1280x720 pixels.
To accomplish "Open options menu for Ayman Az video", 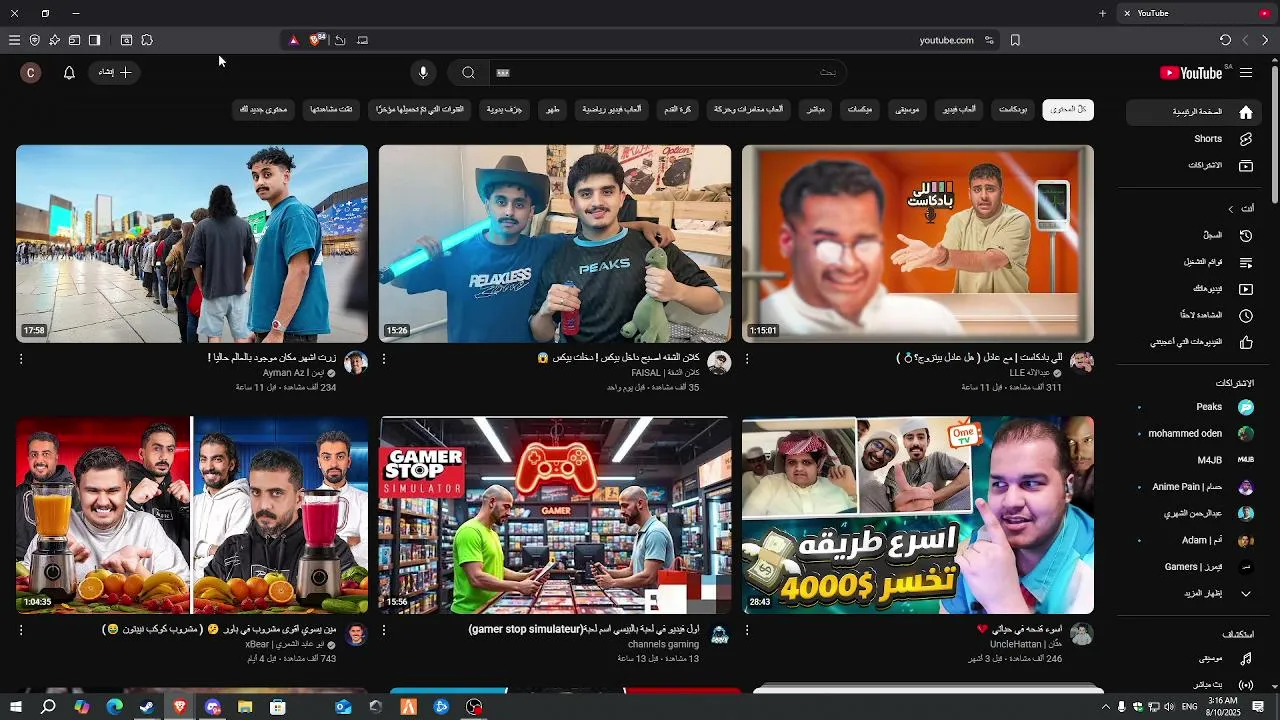I will coord(21,358).
